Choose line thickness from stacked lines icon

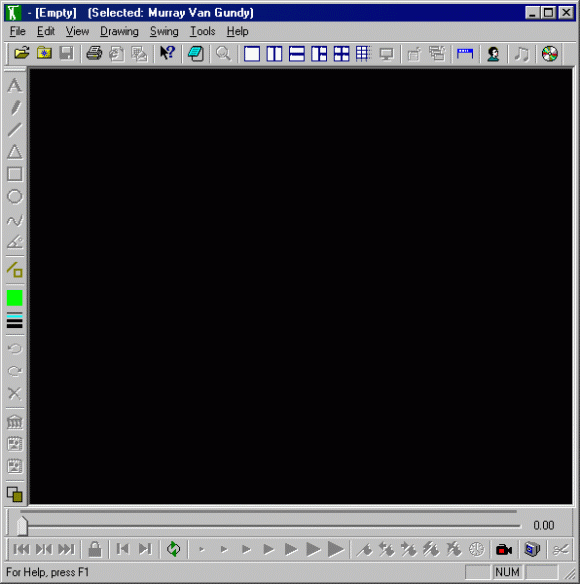click(x=15, y=320)
